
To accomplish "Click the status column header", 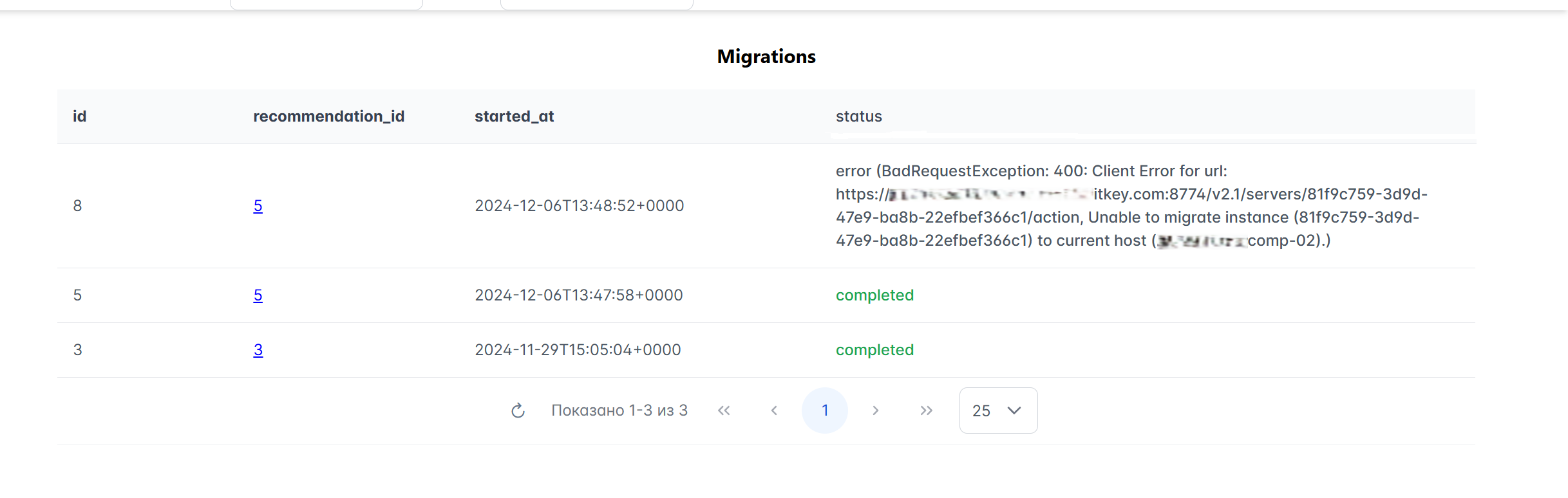I will coord(858,116).
